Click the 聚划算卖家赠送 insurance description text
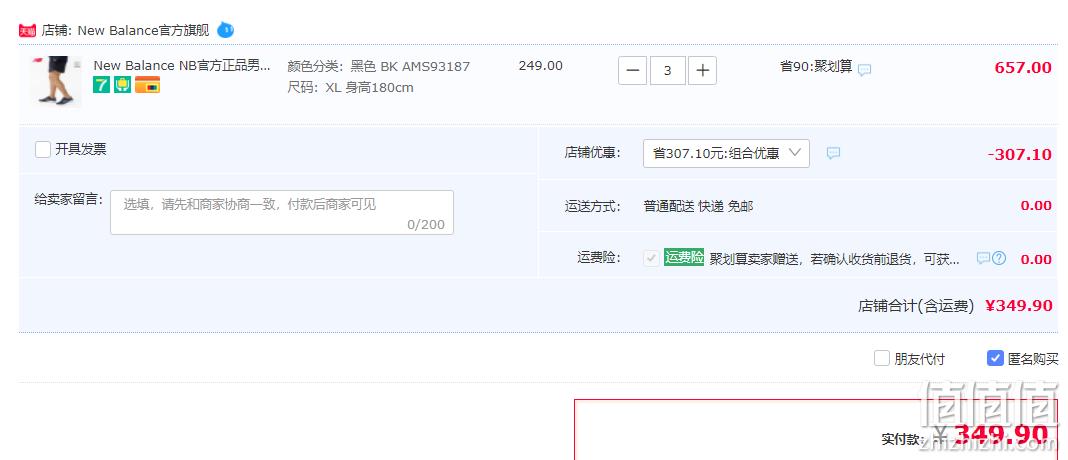Image resolution: width=1068 pixels, height=460 pixels. pyautogui.click(x=834, y=259)
